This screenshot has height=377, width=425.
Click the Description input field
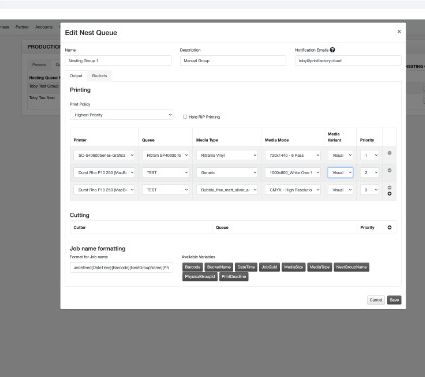(x=233, y=61)
